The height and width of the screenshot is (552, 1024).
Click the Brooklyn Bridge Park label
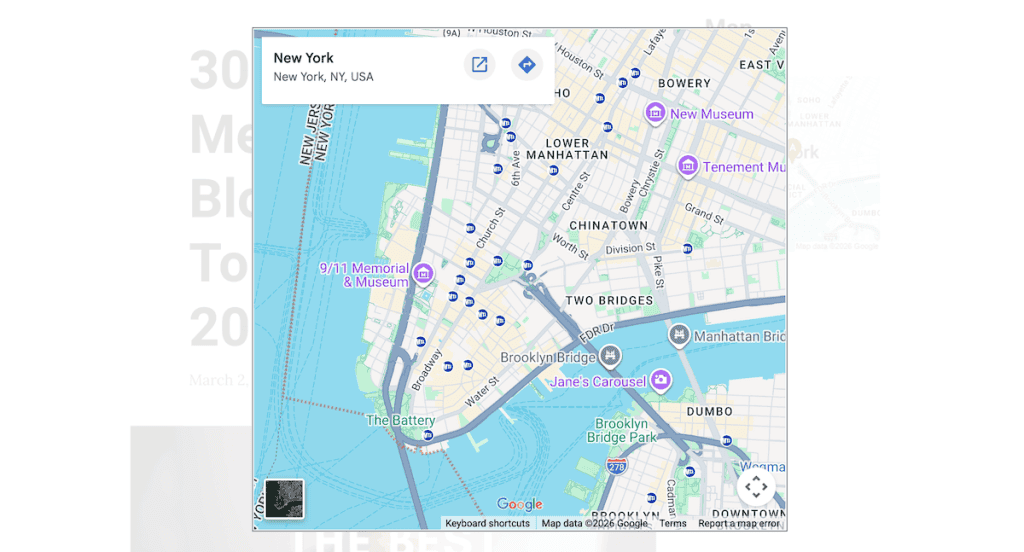(621, 430)
